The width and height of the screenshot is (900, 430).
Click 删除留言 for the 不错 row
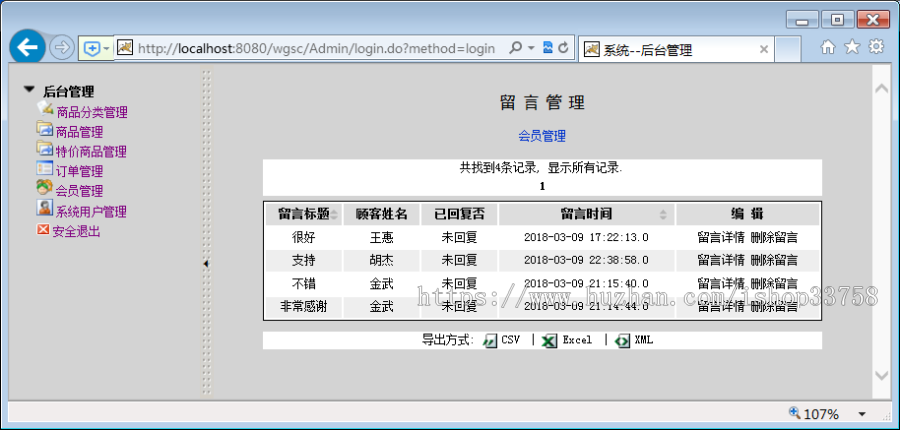pyautogui.click(x=774, y=284)
